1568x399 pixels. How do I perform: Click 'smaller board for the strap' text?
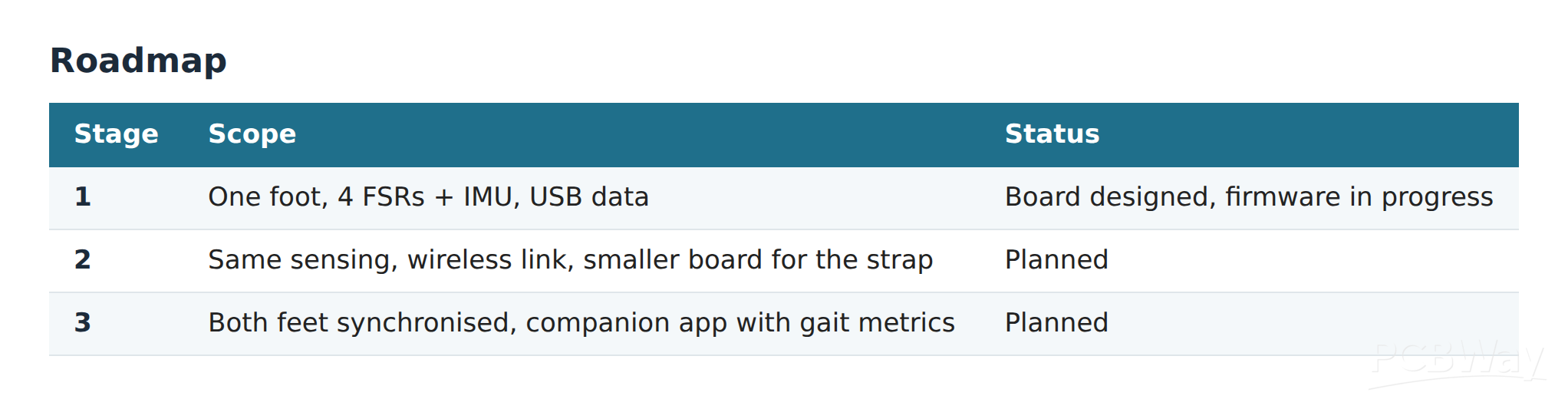758,260
